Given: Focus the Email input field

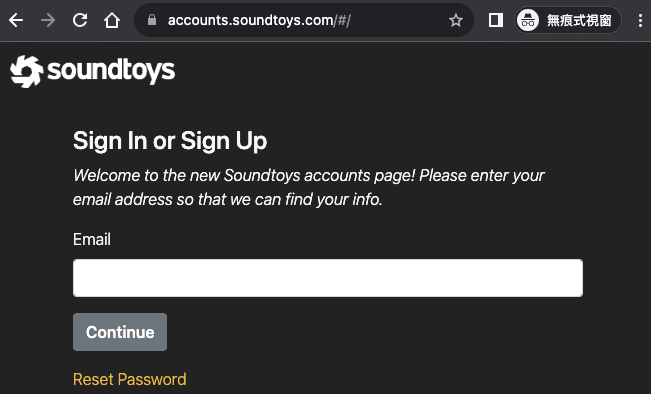Looking at the screenshot, I should click(x=328, y=278).
